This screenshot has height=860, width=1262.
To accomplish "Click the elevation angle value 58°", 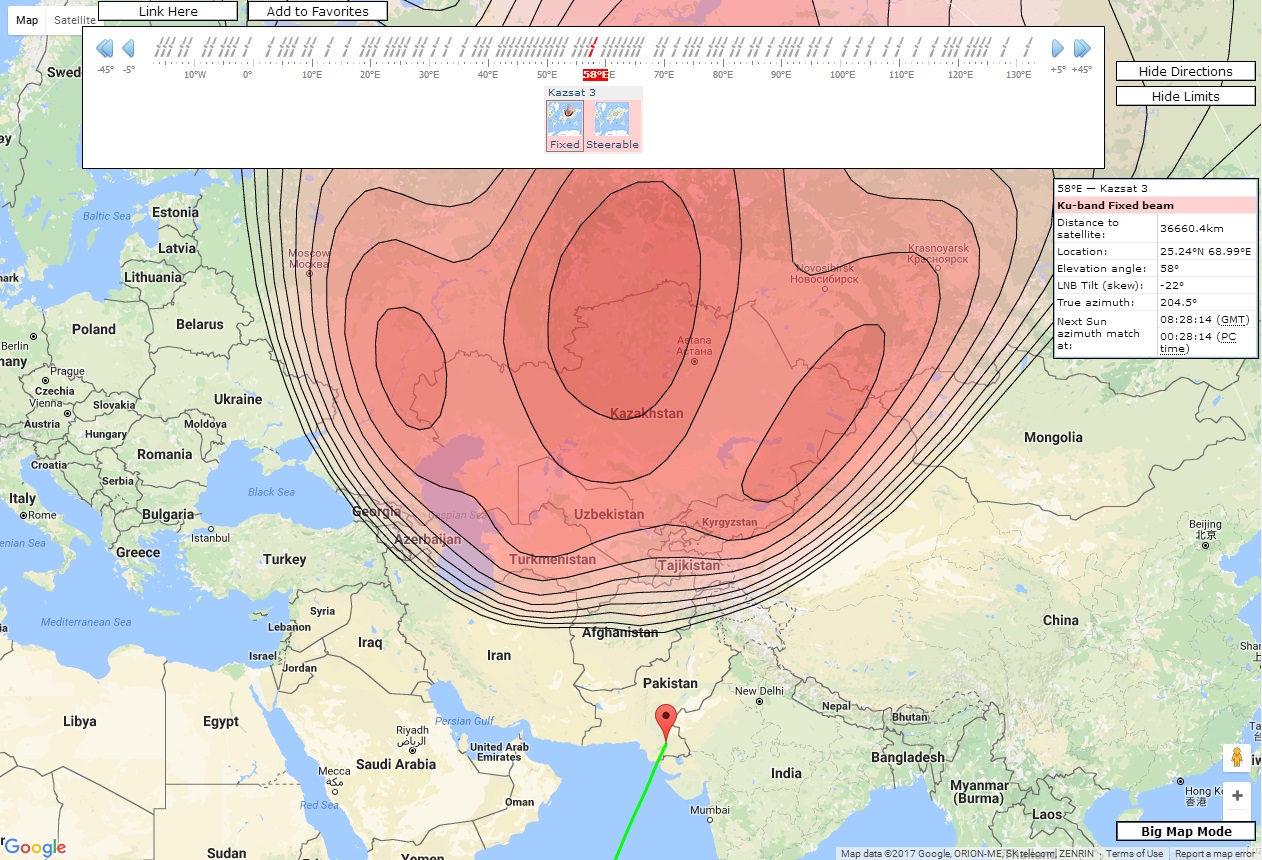I will coord(1168,268).
